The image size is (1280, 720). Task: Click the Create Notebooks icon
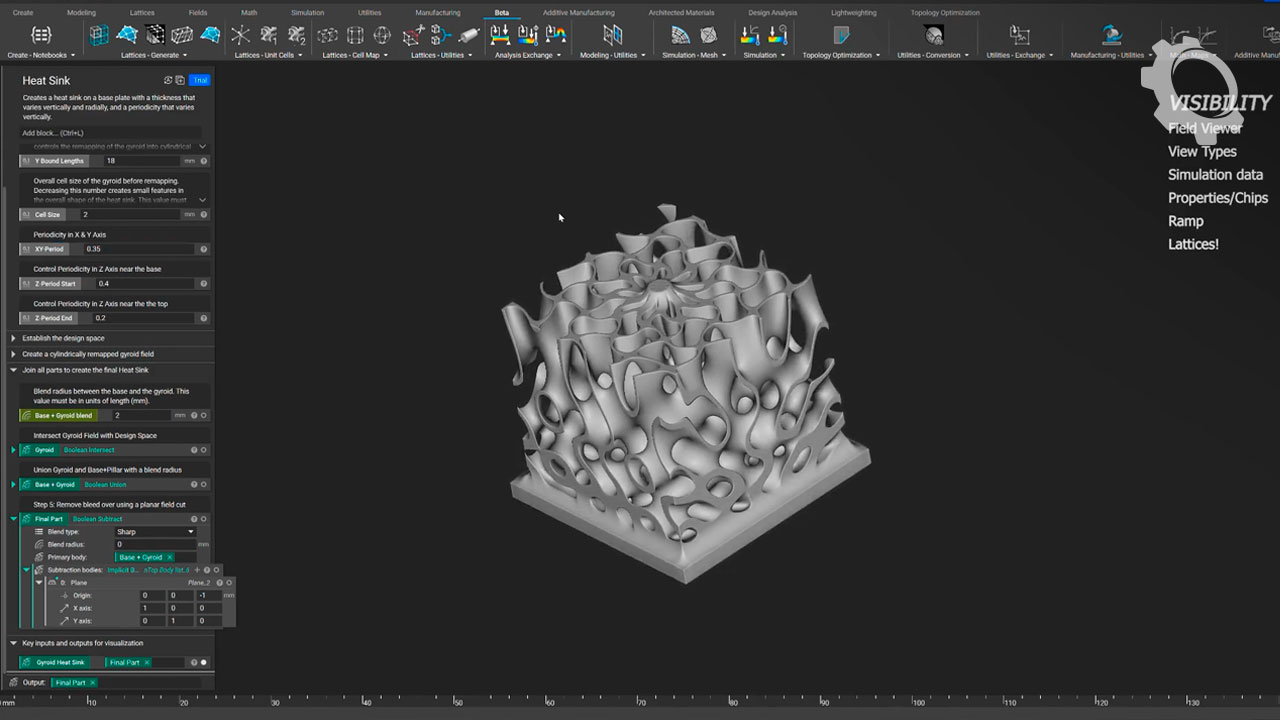pyautogui.click(x=41, y=36)
